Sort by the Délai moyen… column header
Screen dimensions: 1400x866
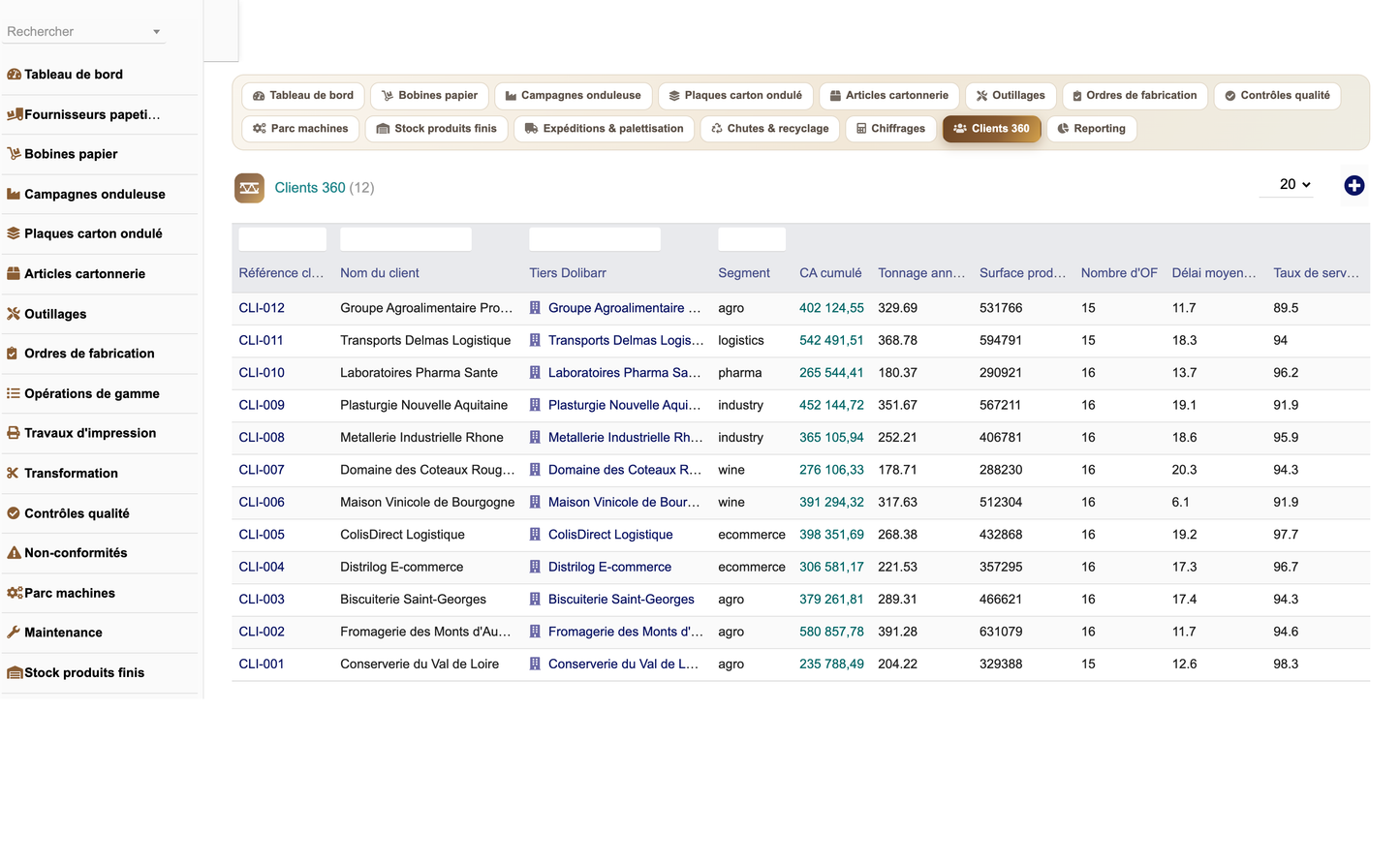pos(1214,273)
